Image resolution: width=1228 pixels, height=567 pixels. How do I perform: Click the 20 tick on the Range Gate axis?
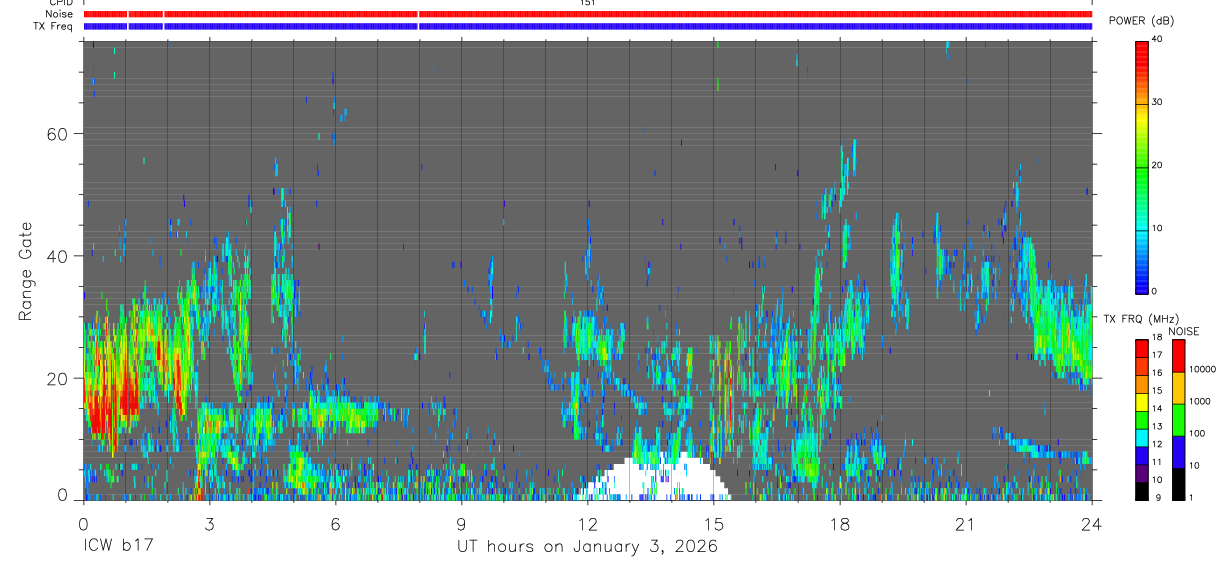[x=58, y=378]
